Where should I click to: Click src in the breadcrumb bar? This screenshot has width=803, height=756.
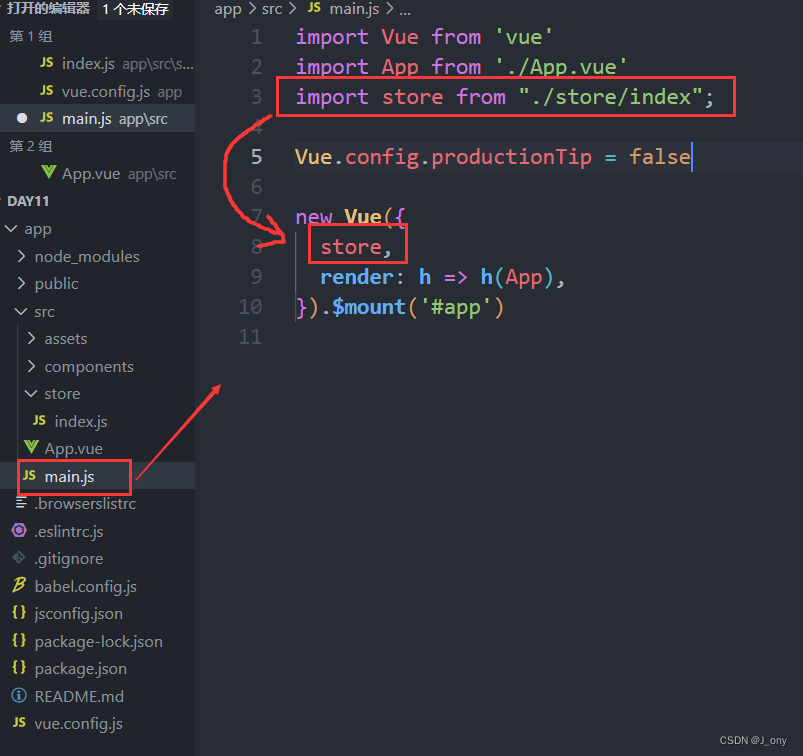point(271,9)
